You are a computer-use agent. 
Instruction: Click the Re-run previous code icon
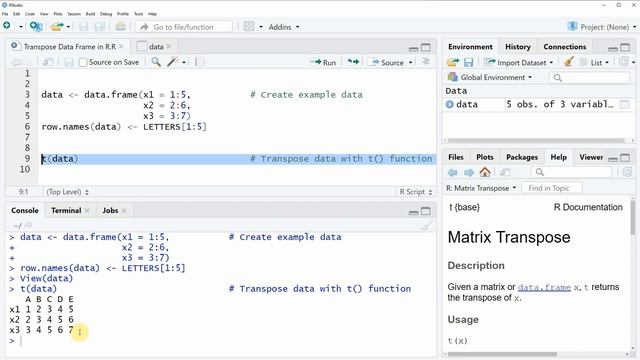coord(353,62)
